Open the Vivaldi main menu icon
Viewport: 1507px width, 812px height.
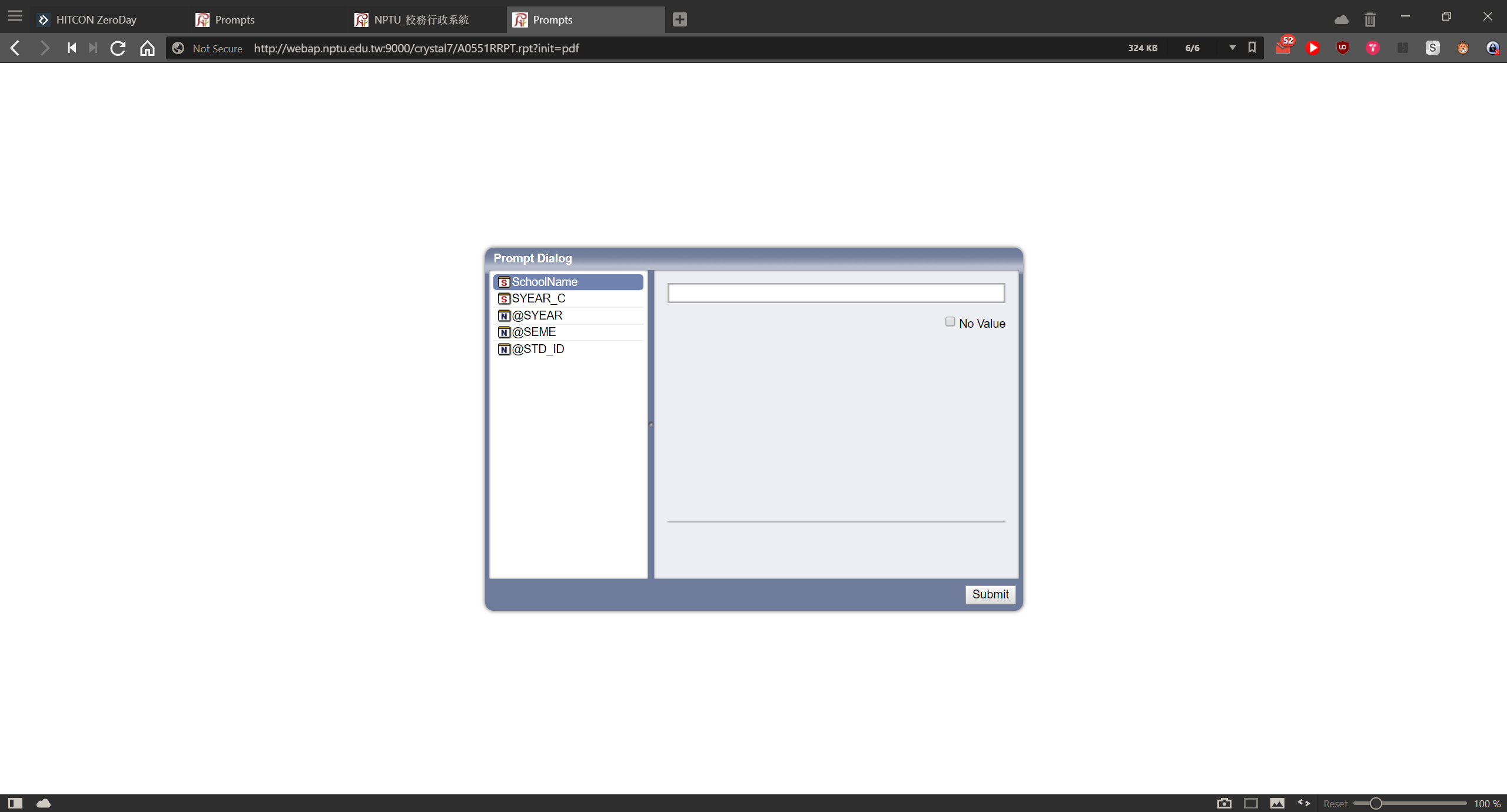click(15, 17)
